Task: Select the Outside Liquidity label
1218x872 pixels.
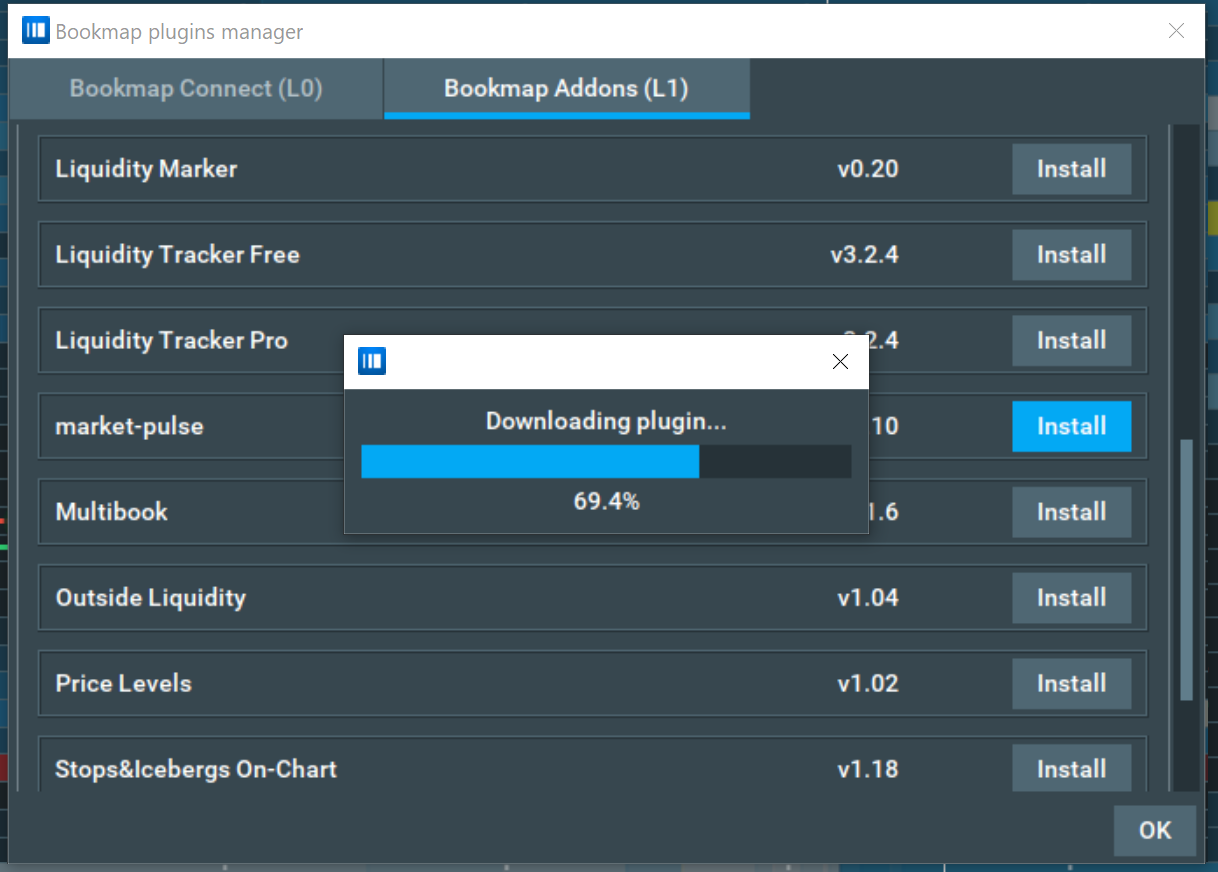Action: [150, 598]
